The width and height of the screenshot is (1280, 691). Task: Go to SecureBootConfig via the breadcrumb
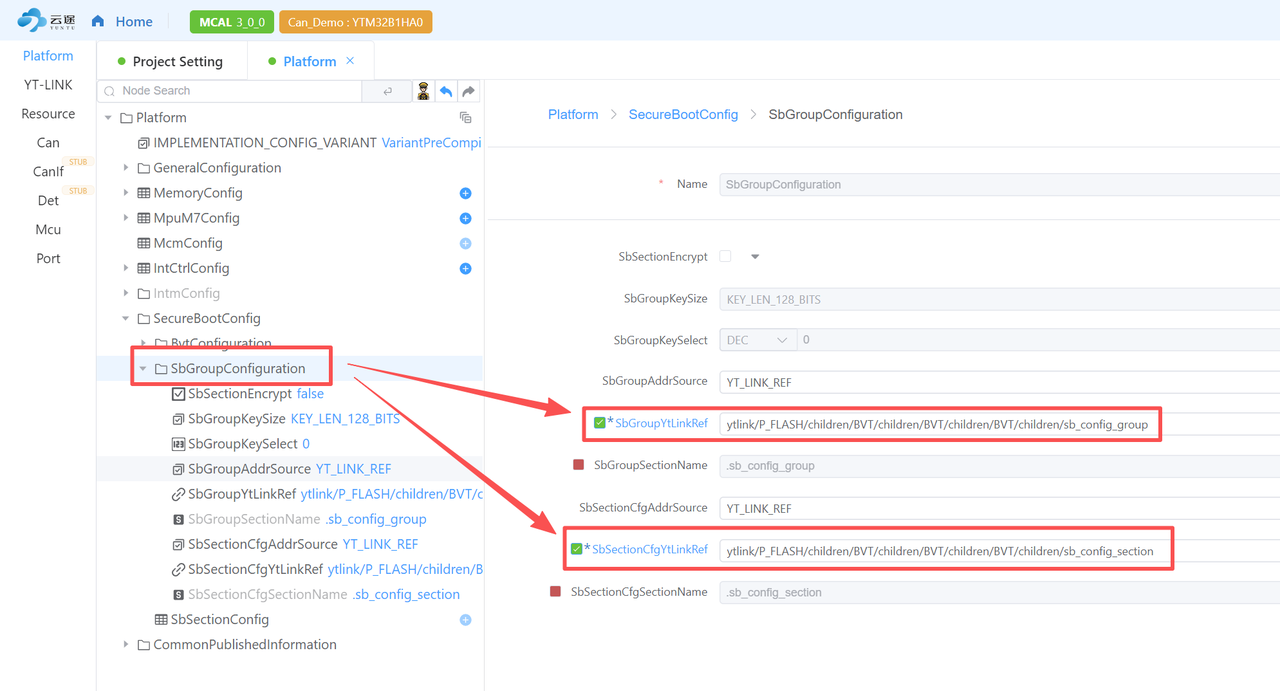(683, 115)
